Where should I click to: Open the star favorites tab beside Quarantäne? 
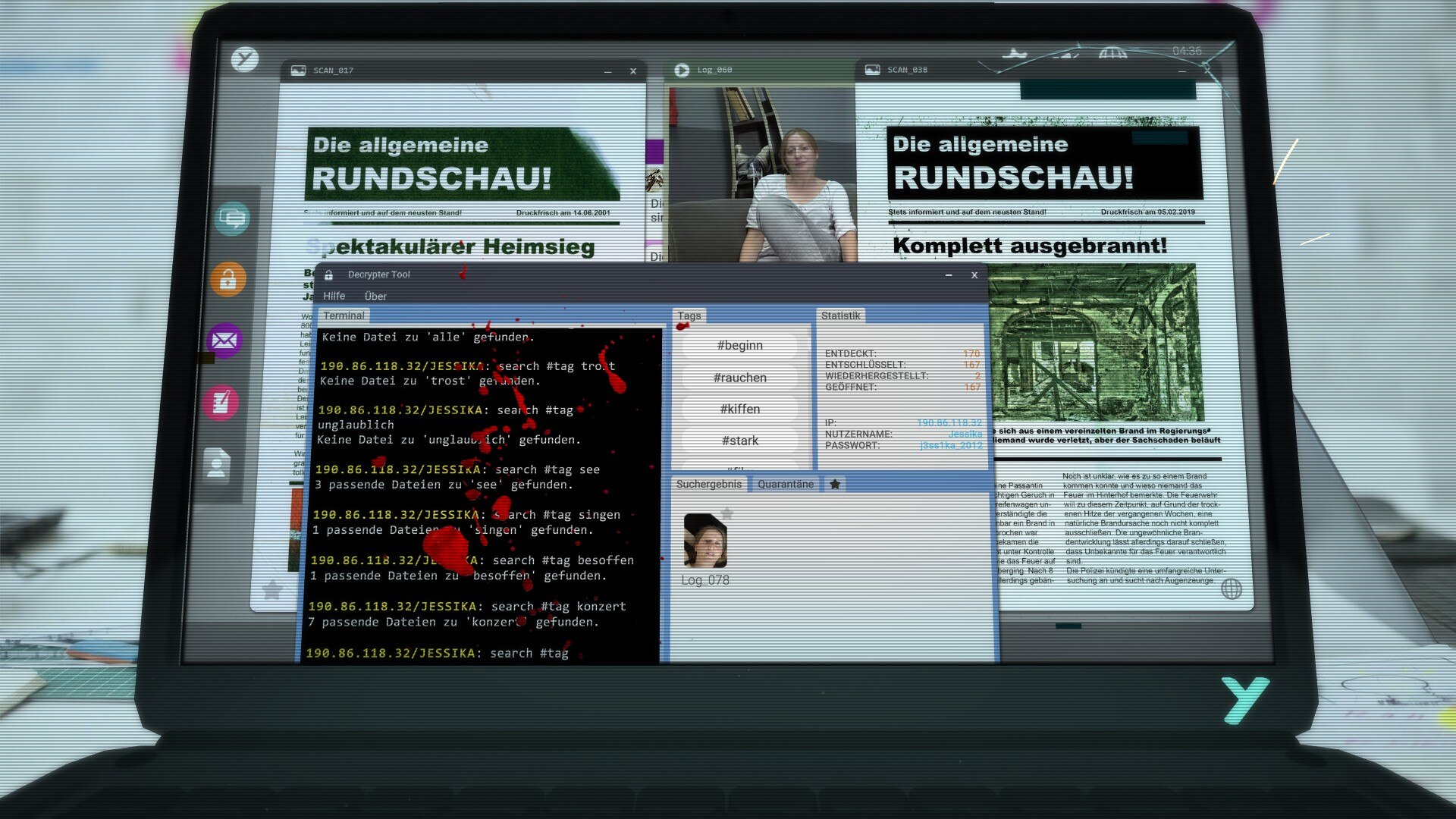point(835,484)
